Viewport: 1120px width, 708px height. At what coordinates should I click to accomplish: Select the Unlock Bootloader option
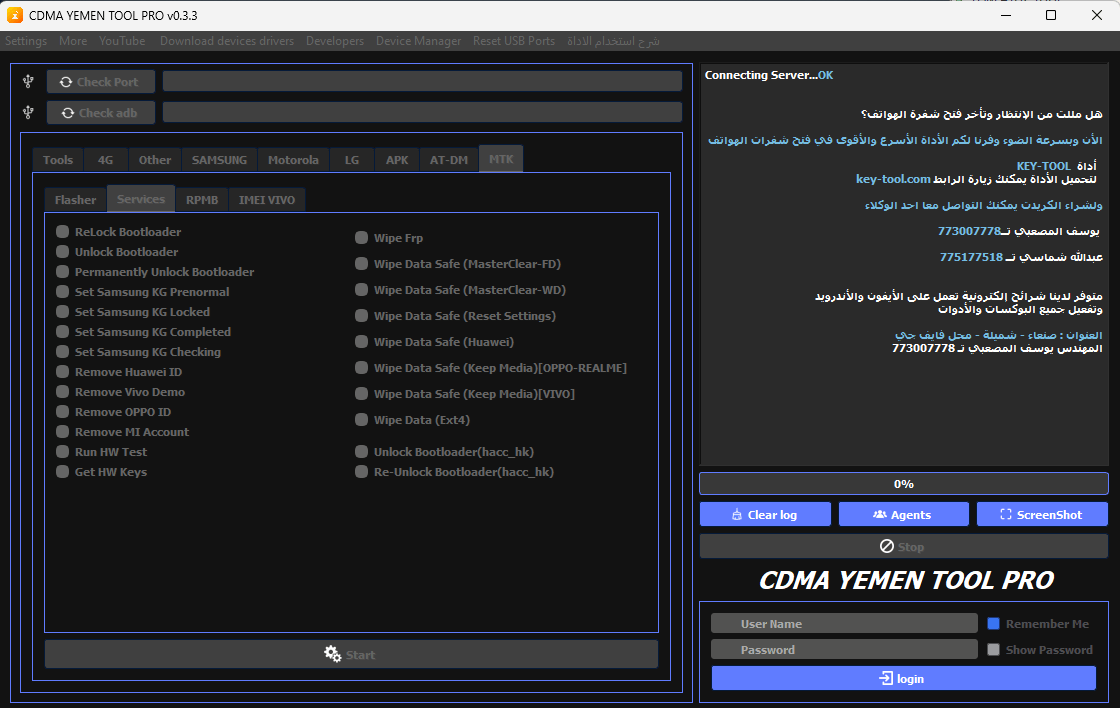point(62,251)
